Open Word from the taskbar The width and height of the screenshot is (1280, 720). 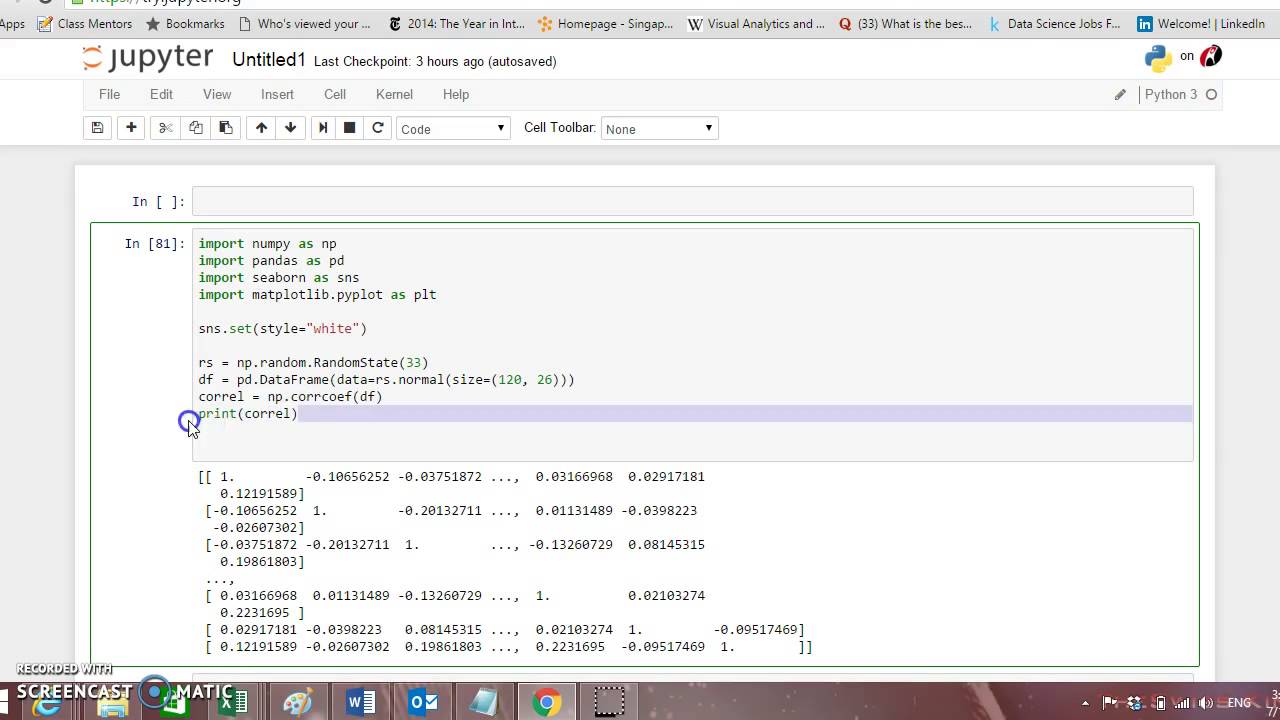click(x=361, y=702)
